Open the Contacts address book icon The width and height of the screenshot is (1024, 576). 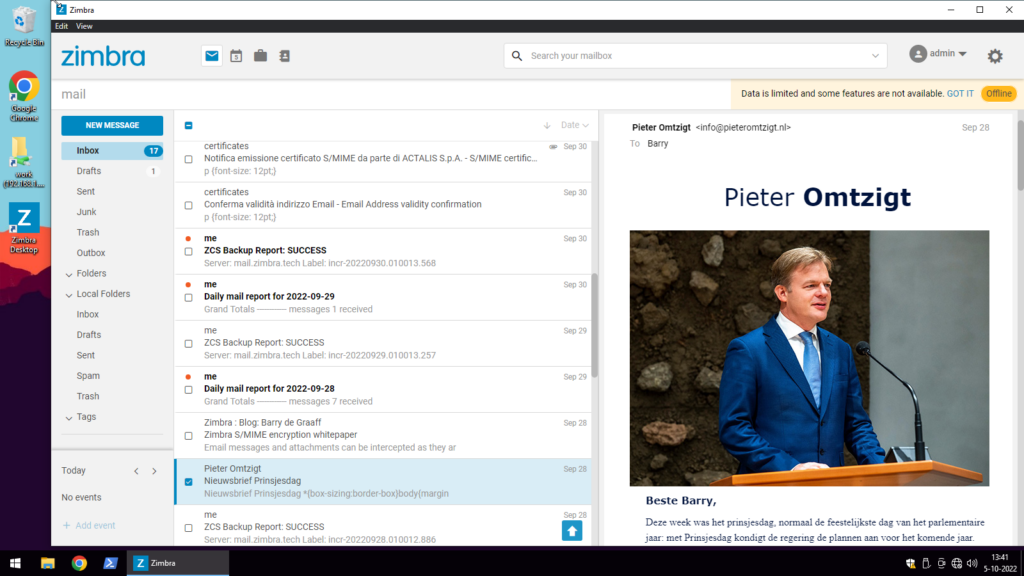(284, 55)
